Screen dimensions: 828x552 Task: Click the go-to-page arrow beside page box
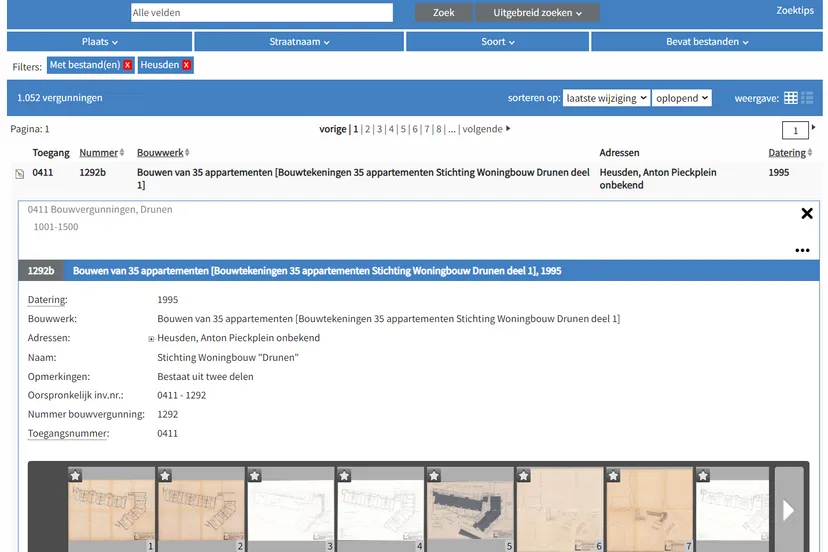[x=813, y=127]
